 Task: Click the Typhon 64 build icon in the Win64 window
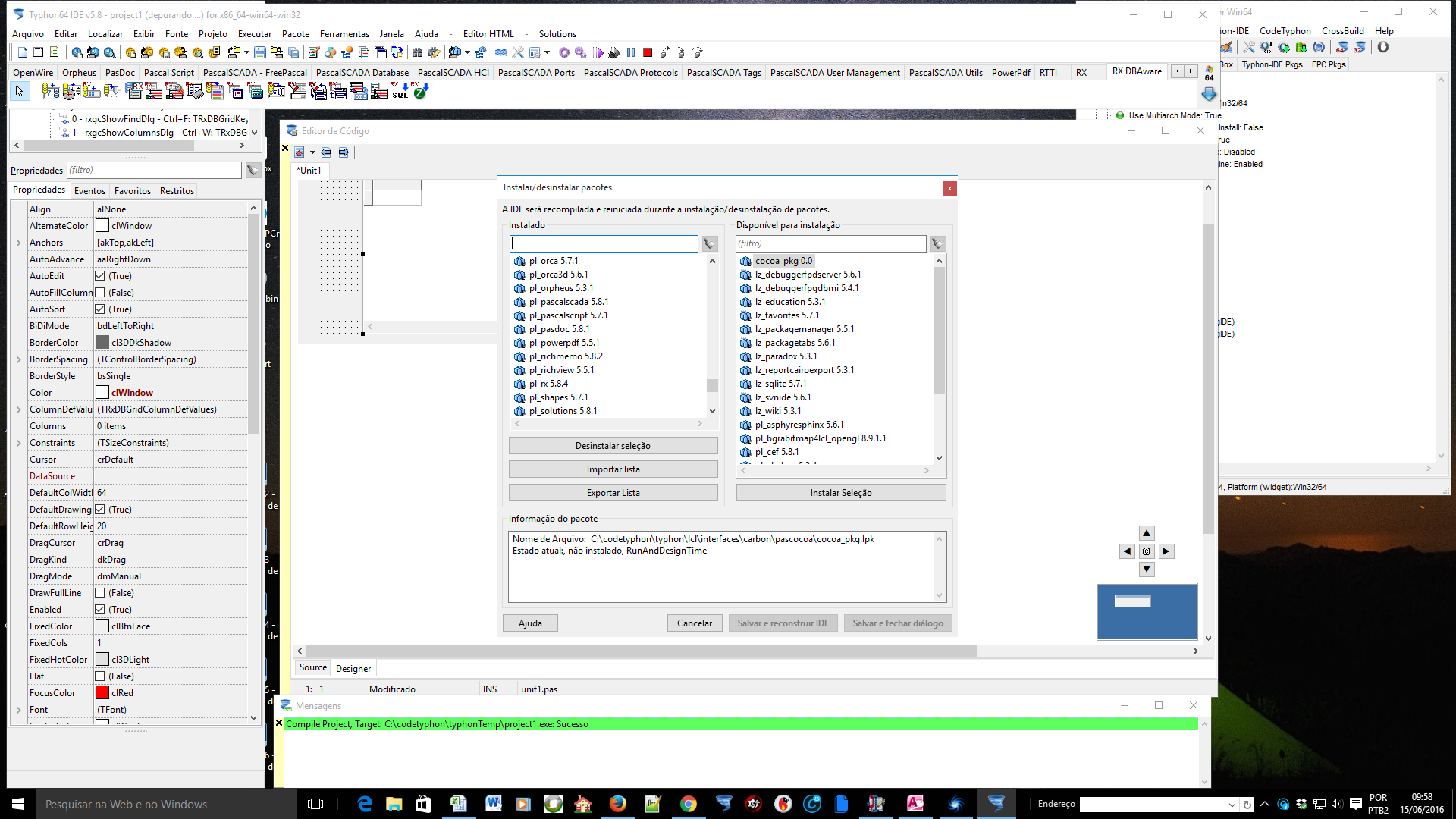pyautogui.click(x=1341, y=47)
